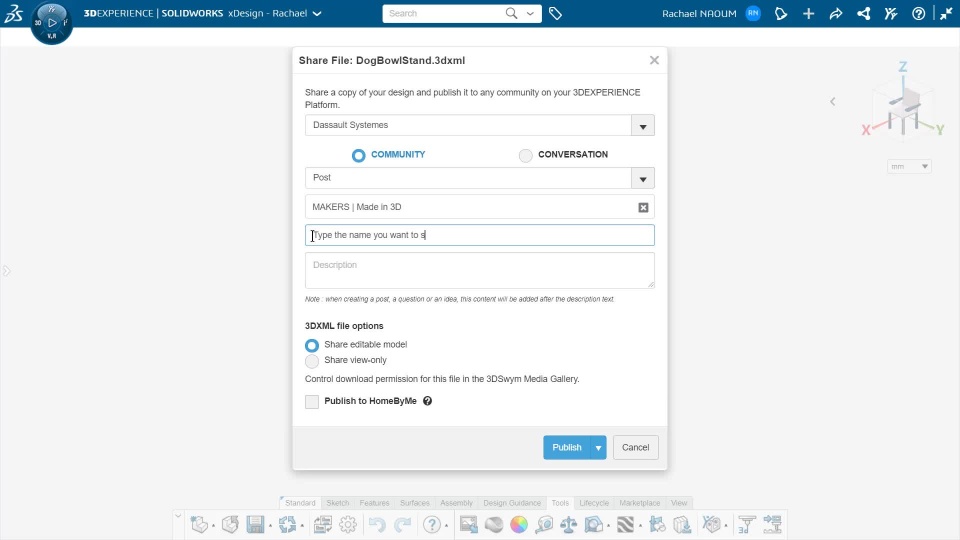Switch to the View tab
Image resolution: width=960 pixels, height=540 pixels.
click(x=679, y=503)
